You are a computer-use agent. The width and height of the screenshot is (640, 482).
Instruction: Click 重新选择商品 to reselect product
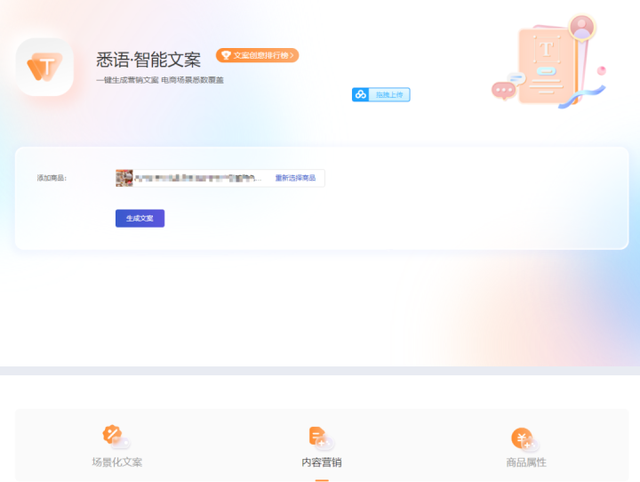295,178
